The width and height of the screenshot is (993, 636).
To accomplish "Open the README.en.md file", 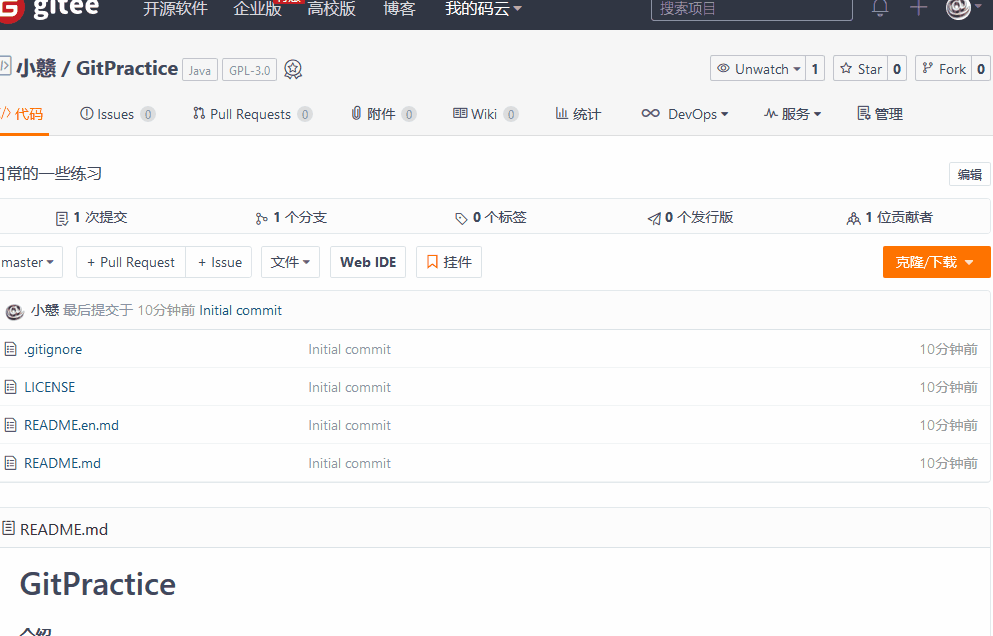I will 71,425.
